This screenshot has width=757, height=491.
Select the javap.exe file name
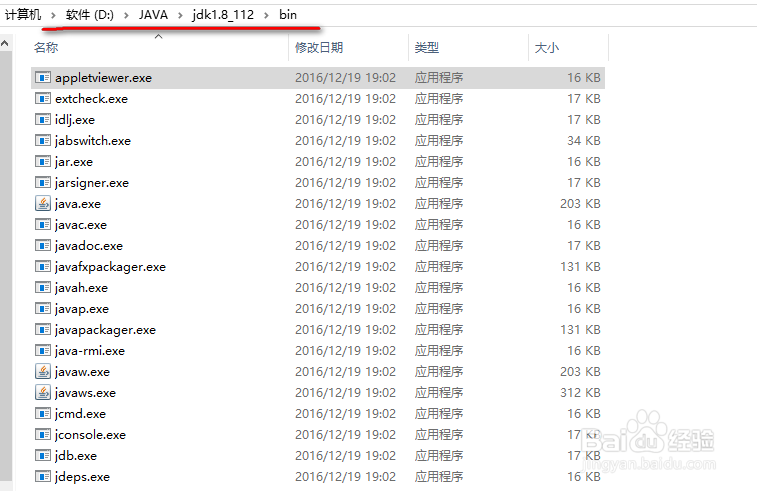(82, 309)
